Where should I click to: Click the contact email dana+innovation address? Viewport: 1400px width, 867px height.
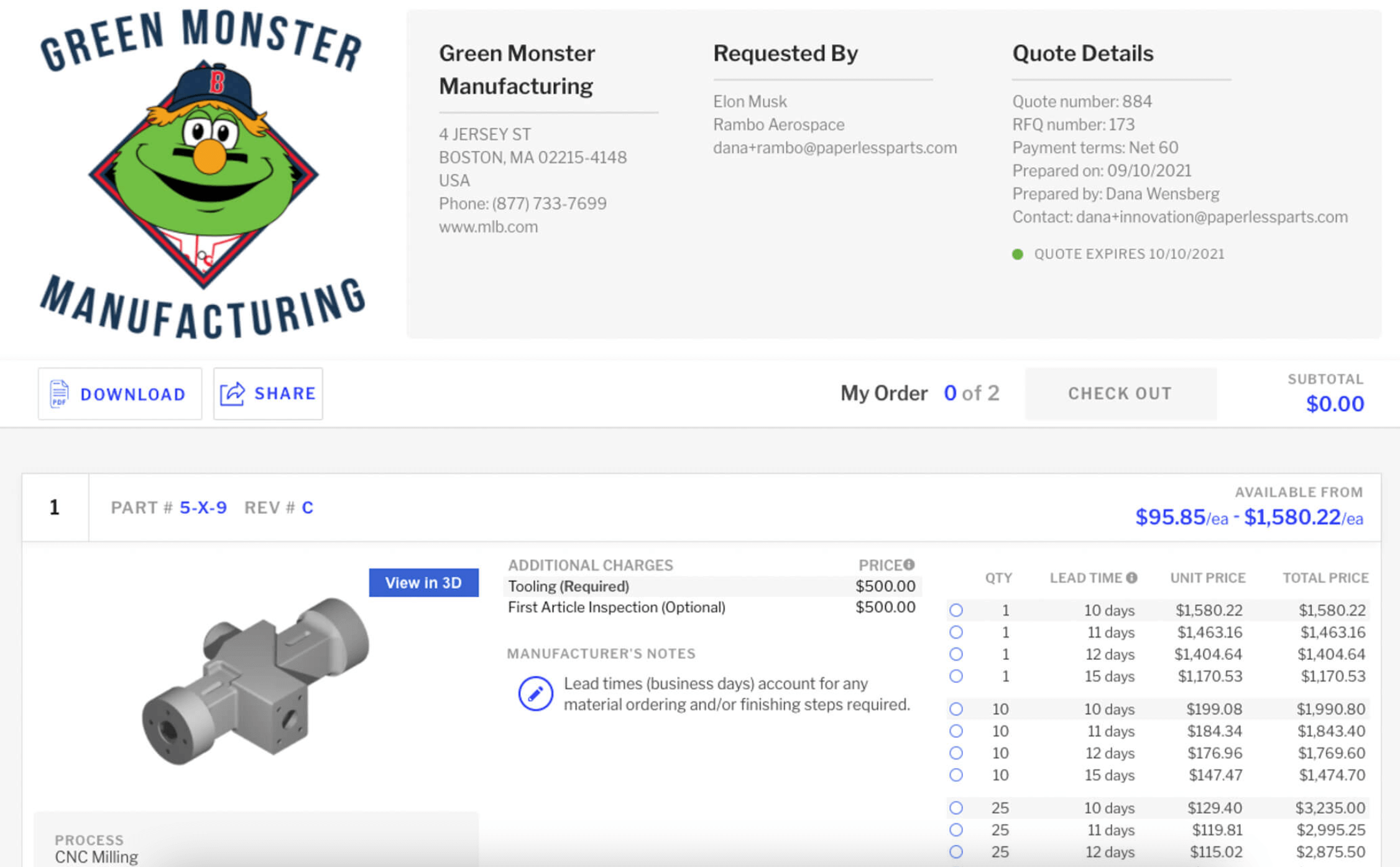1212,216
